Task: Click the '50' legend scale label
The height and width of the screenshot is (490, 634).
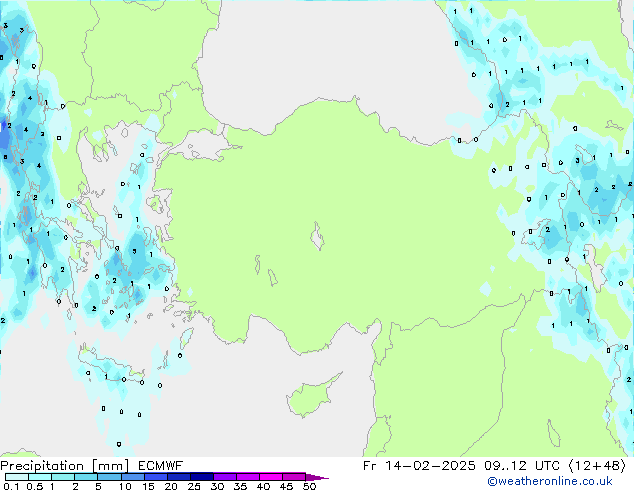Action: click(x=309, y=486)
